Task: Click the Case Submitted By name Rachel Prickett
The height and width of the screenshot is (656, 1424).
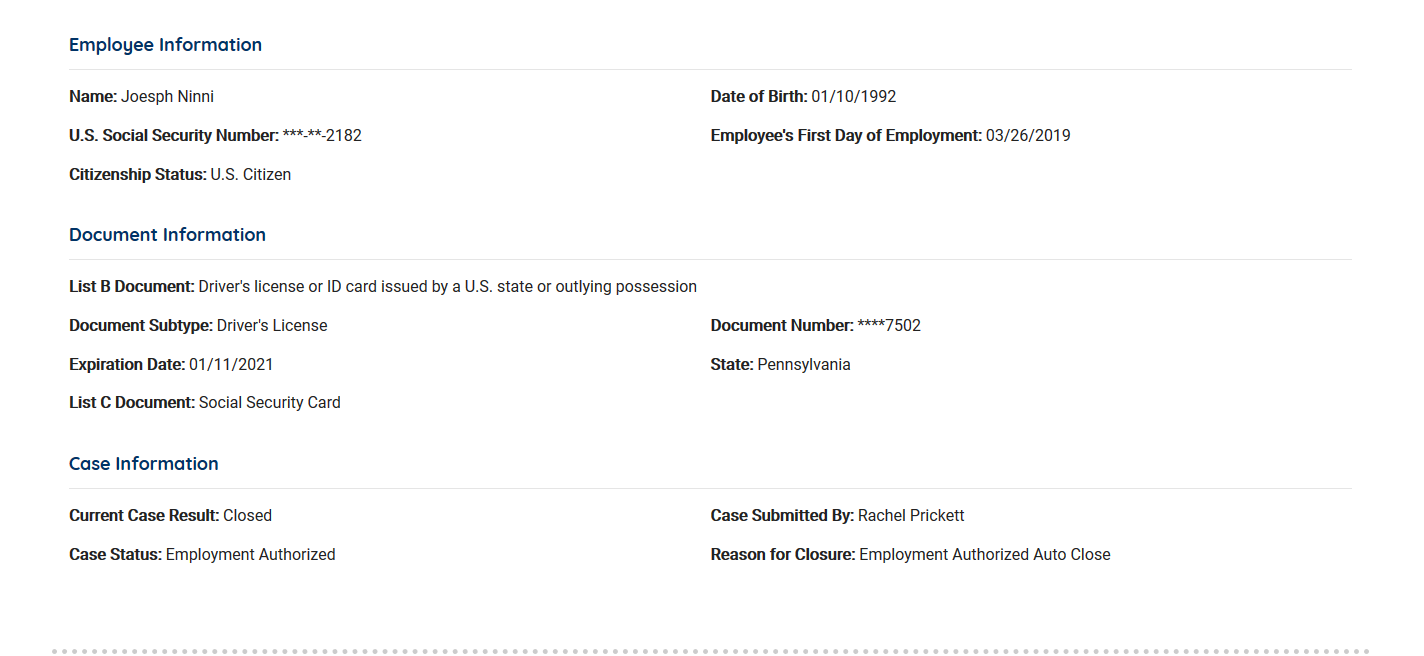Action: click(911, 516)
